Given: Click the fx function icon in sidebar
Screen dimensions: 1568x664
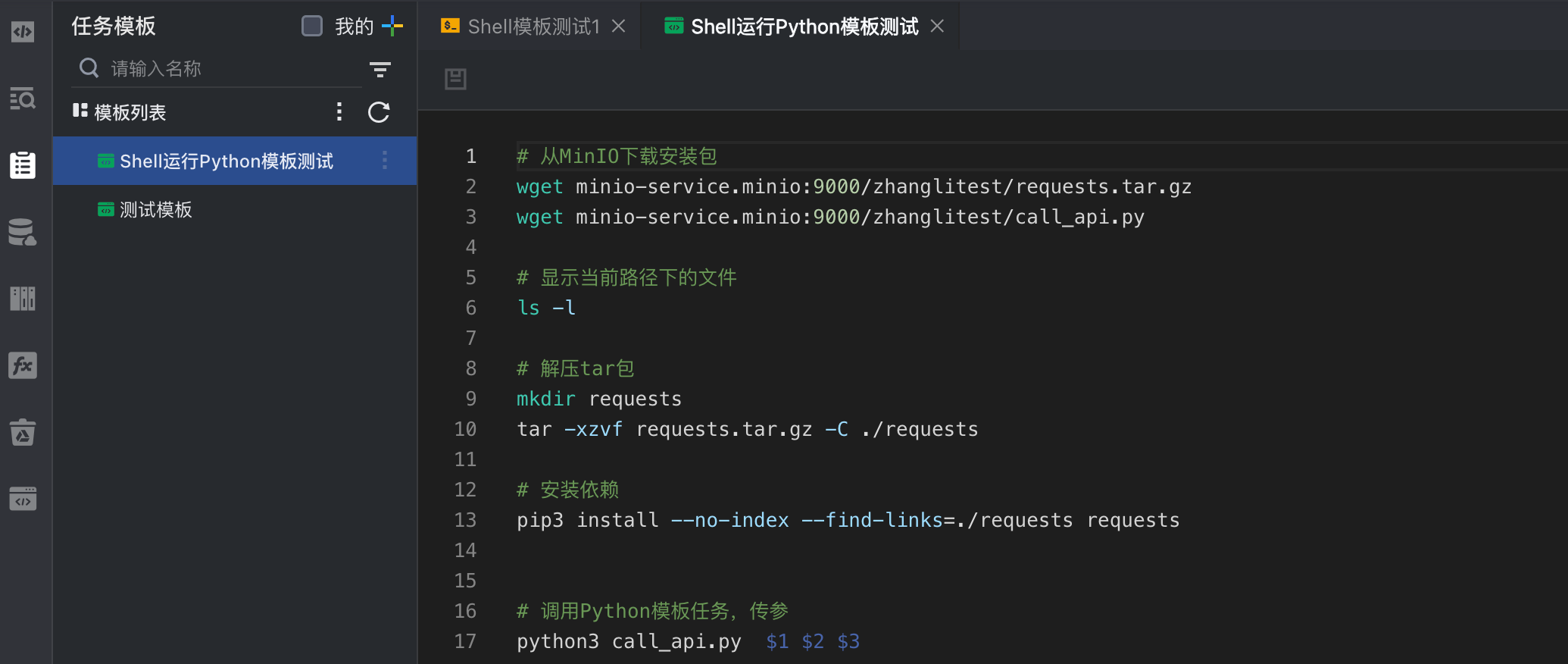Looking at the screenshot, I should click(x=23, y=365).
